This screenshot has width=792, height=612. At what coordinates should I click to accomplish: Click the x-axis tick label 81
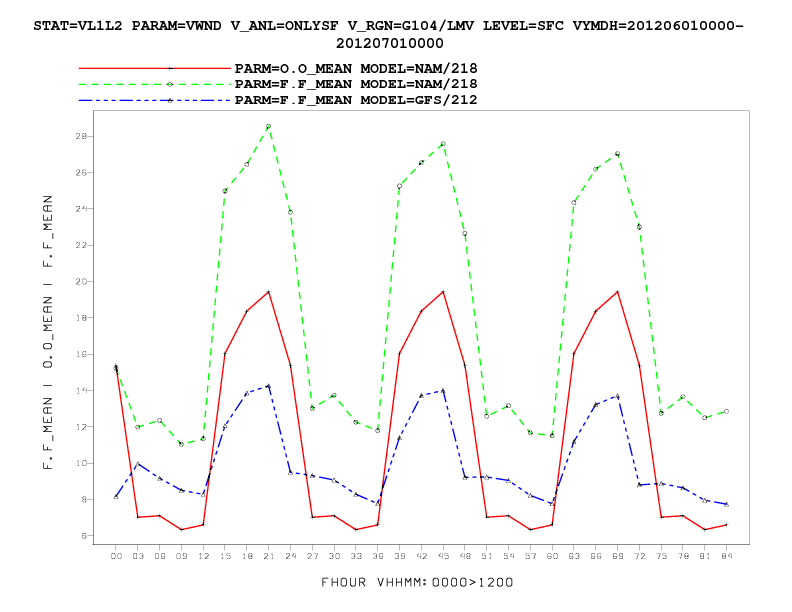click(x=705, y=556)
